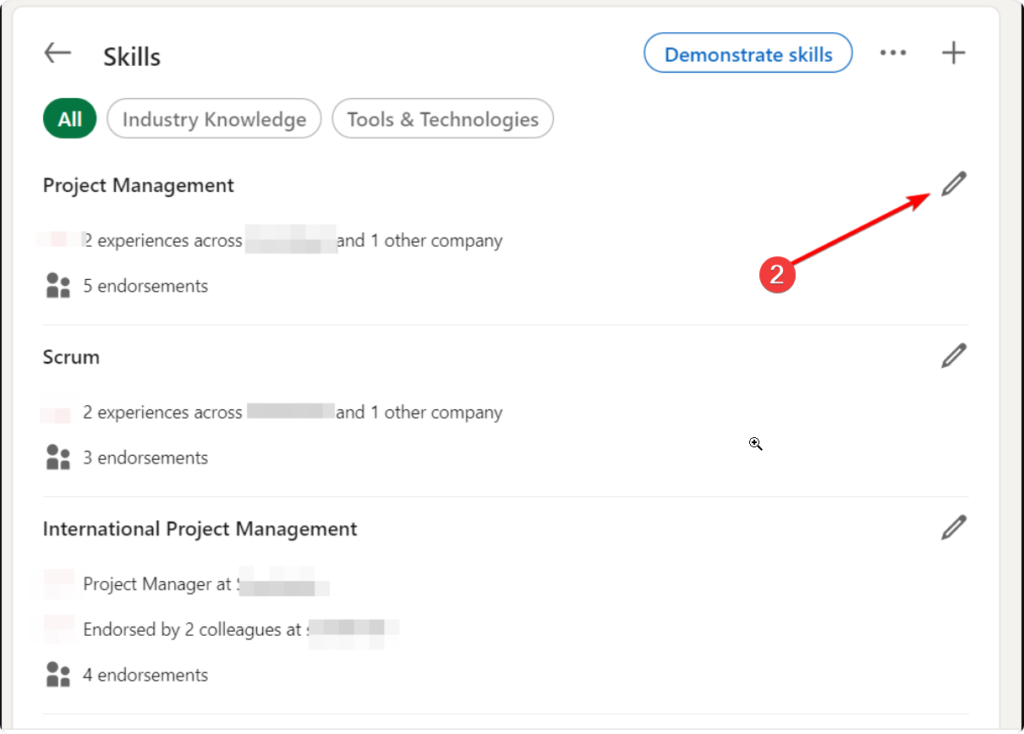The image size is (1024, 734).
Task: Click the Project Management skill title
Action: (138, 185)
